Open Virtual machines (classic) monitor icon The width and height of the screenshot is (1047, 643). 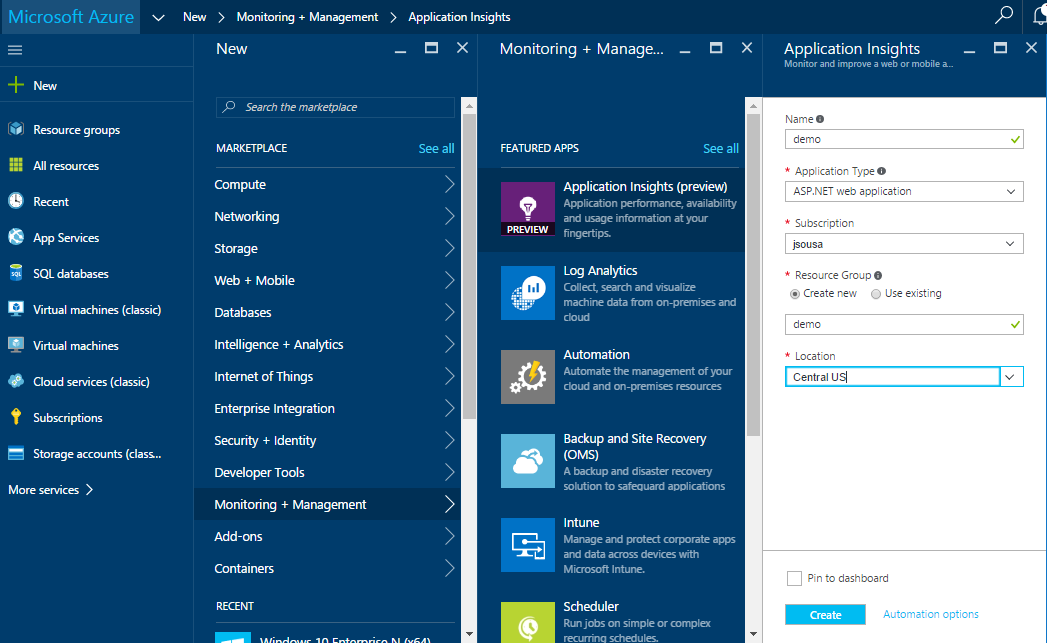point(16,309)
